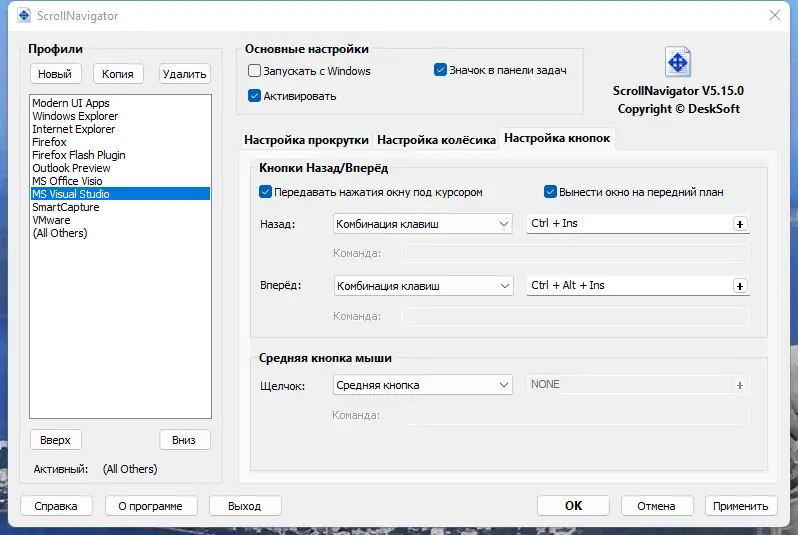Click the ScrollNavigator logo above the version text
This screenshot has height=535, width=798.
click(677, 62)
